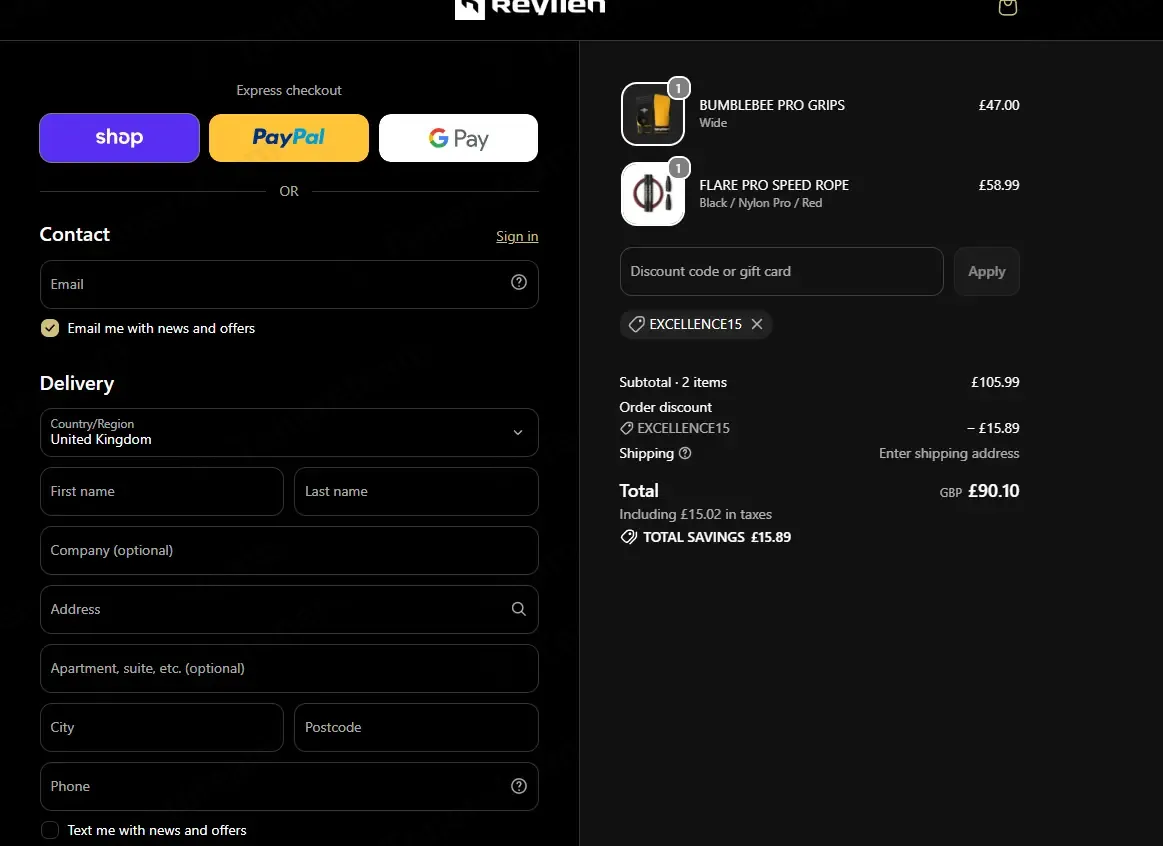Click the Including £15.02 in taxes text
Screen dimensions: 1163x846
click(x=696, y=514)
